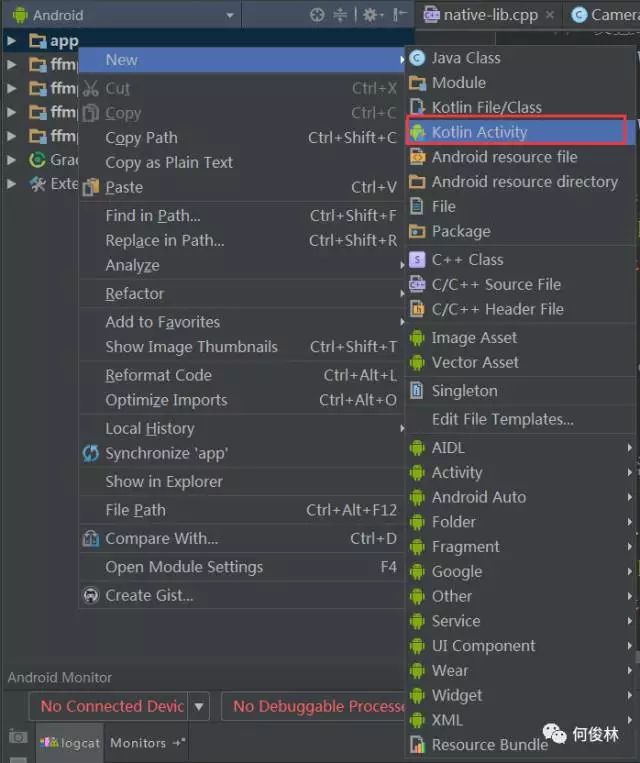Screen dimensions: 640x763
Task: Click the Package folder icon
Action: click(417, 231)
